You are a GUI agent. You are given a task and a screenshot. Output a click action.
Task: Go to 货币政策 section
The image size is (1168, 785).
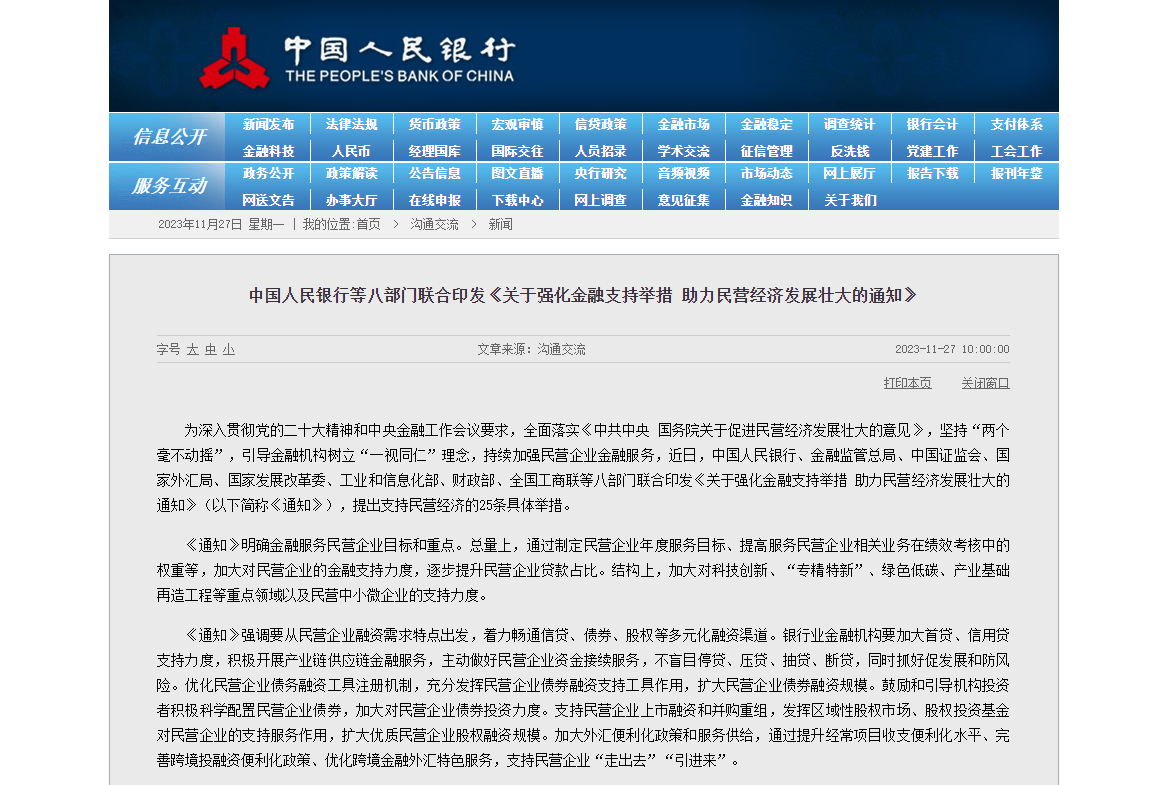click(x=434, y=124)
